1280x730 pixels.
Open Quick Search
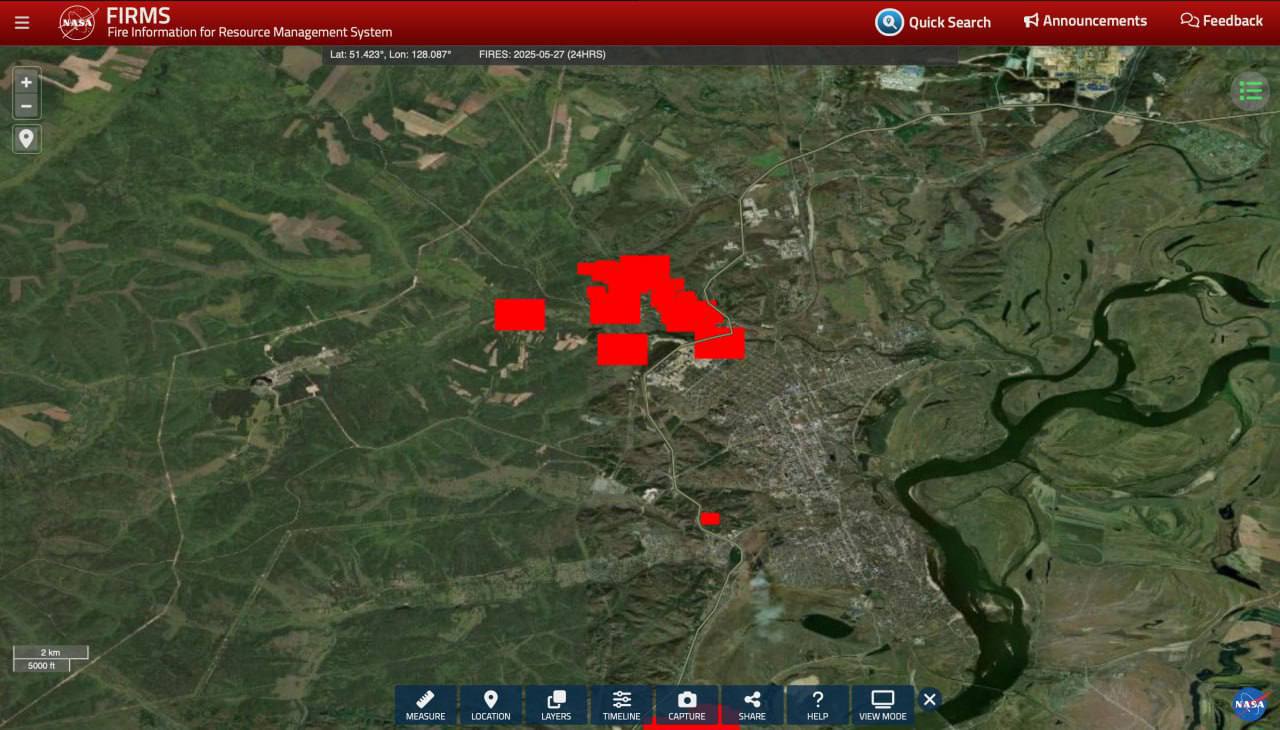[x=933, y=22]
